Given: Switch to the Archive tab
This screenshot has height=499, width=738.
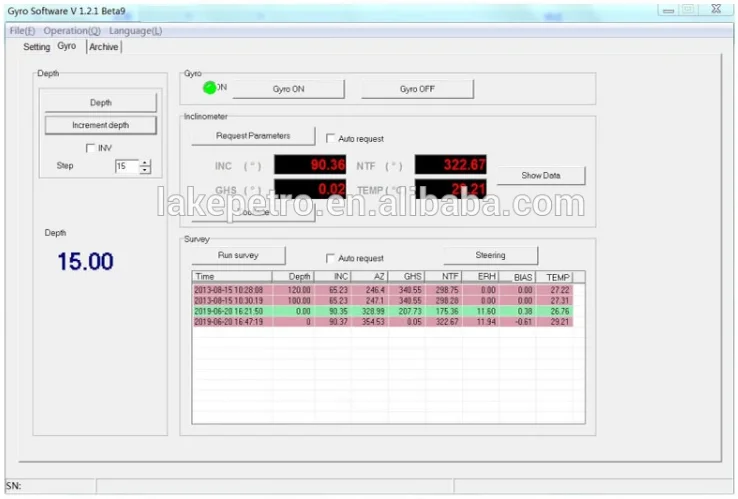Looking at the screenshot, I should pos(104,47).
